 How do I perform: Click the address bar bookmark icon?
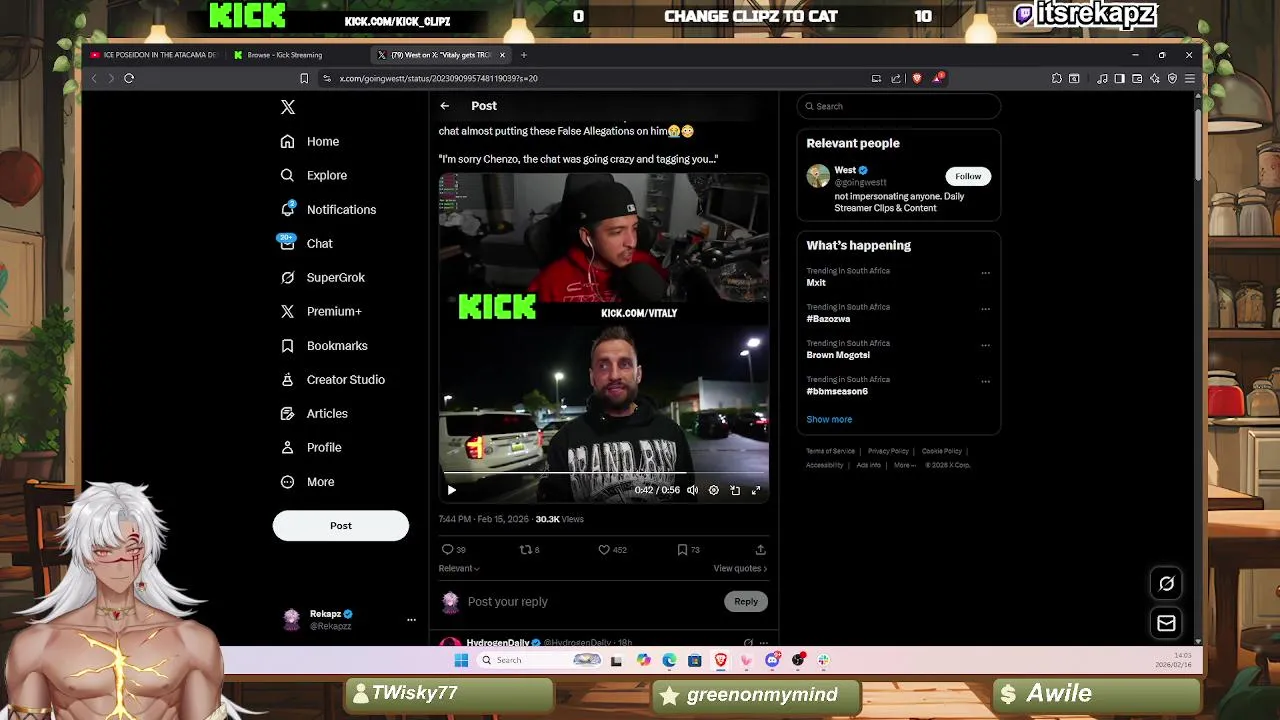pos(304,78)
